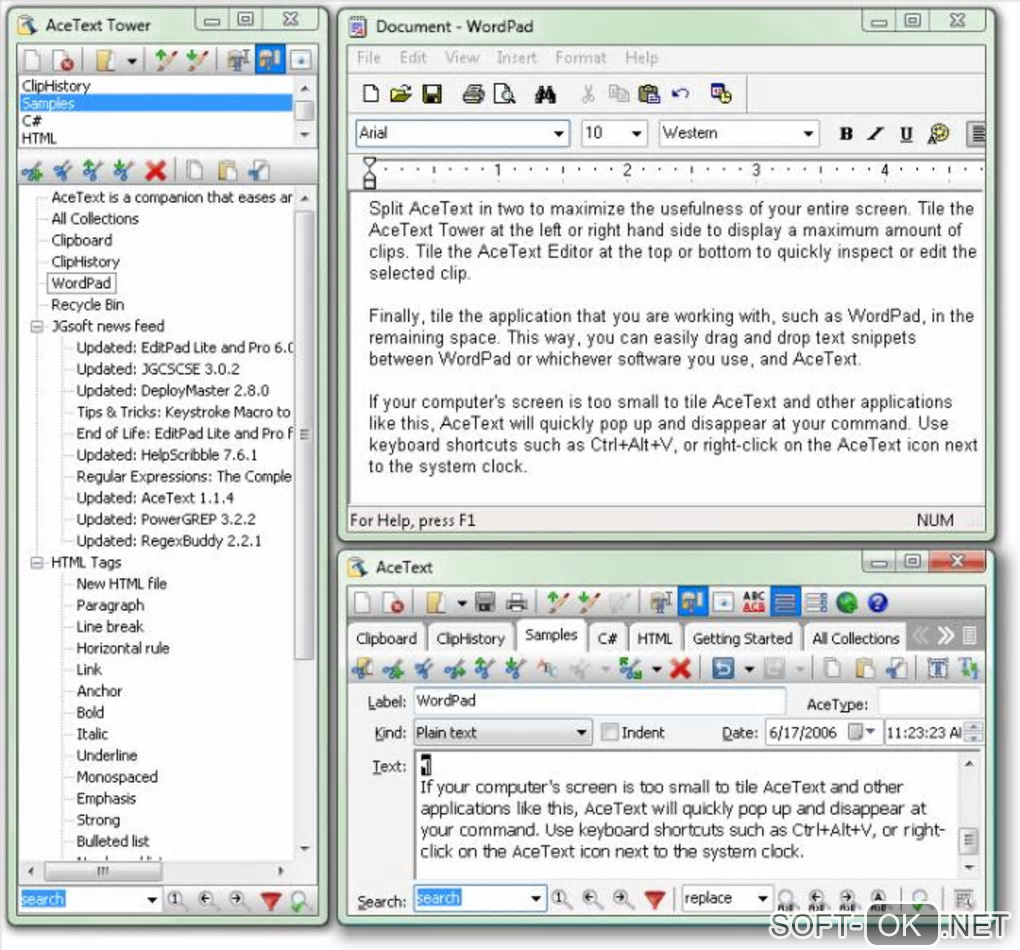Select the Samples collection in AceText Tower list
1020x950 pixels.
(155, 103)
